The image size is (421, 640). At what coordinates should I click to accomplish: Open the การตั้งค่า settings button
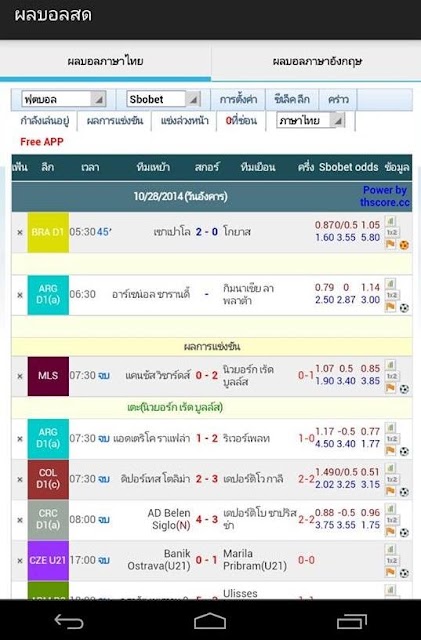[238, 99]
